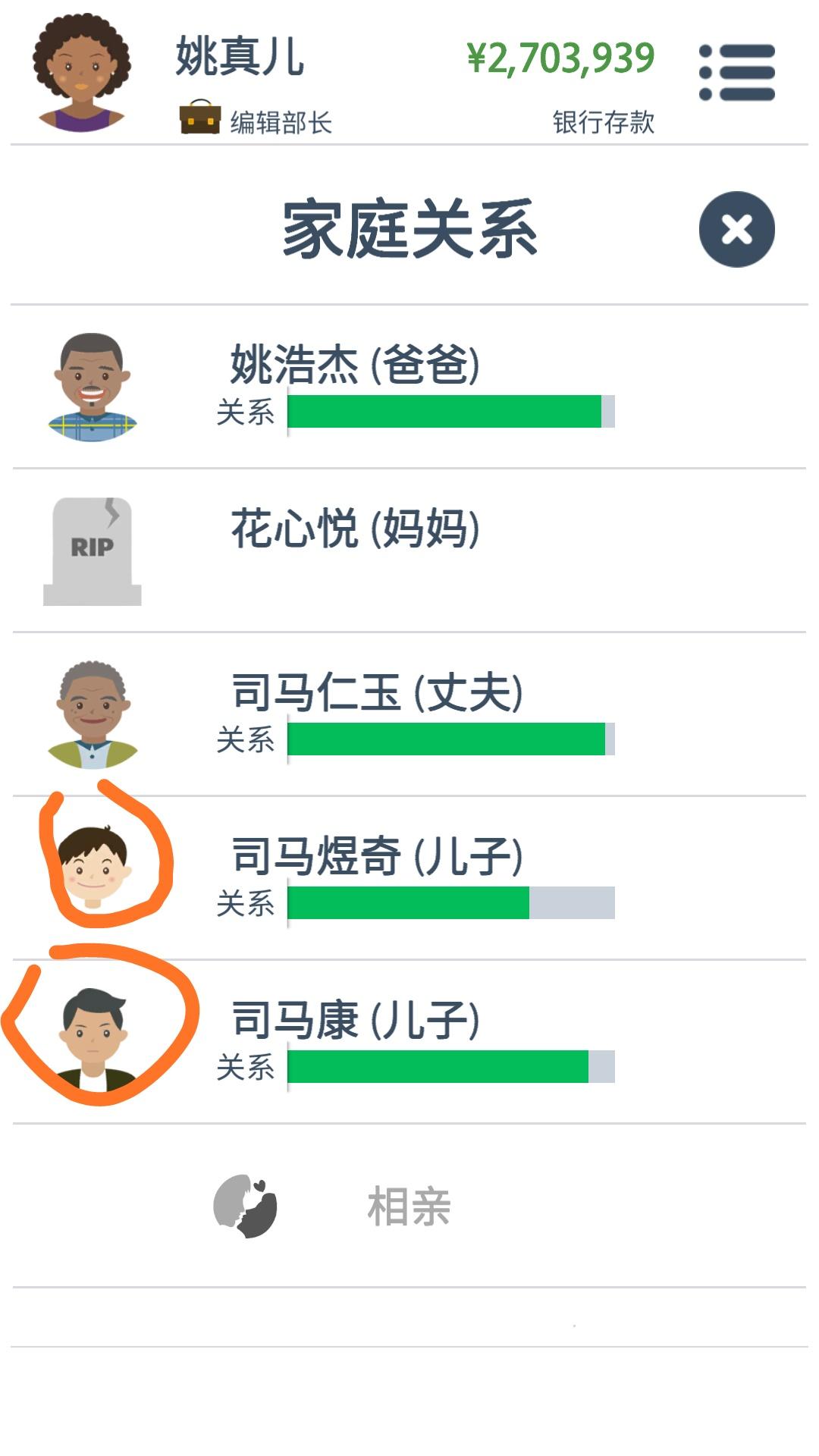
Task: Select husband 司马仁玉's avatar
Action: [x=93, y=715]
